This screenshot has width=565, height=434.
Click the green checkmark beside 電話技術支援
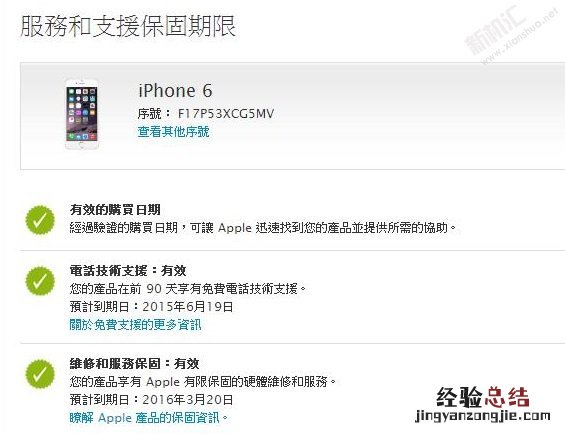point(40,281)
